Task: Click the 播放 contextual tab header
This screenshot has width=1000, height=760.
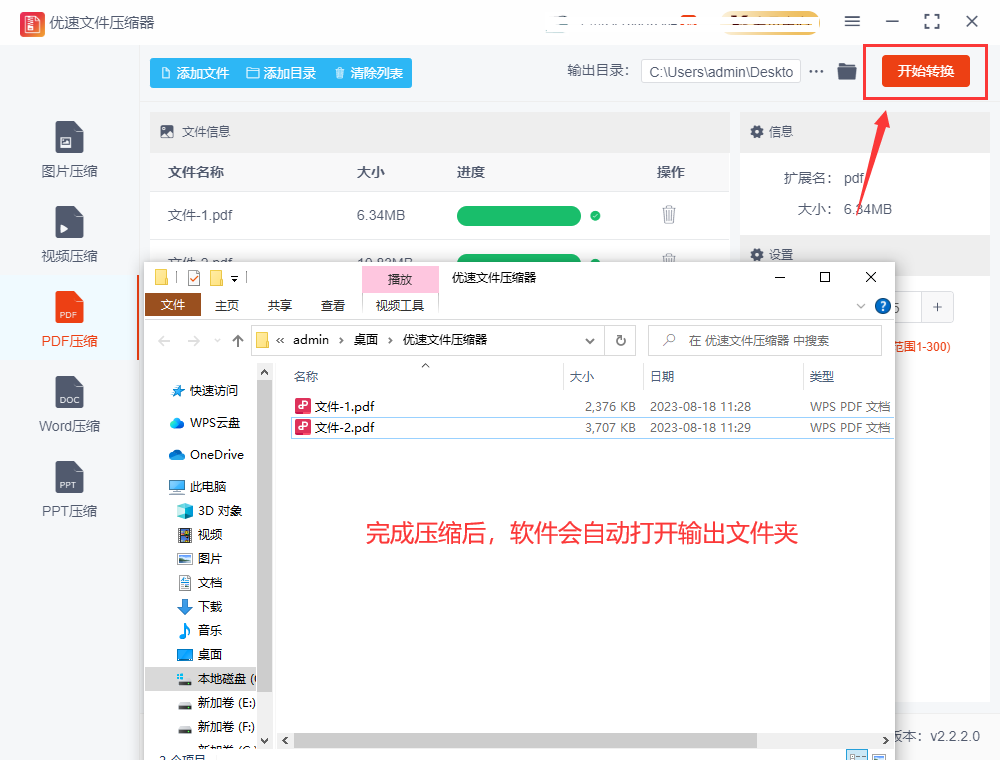Action: pyautogui.click(x=400, y=279)
